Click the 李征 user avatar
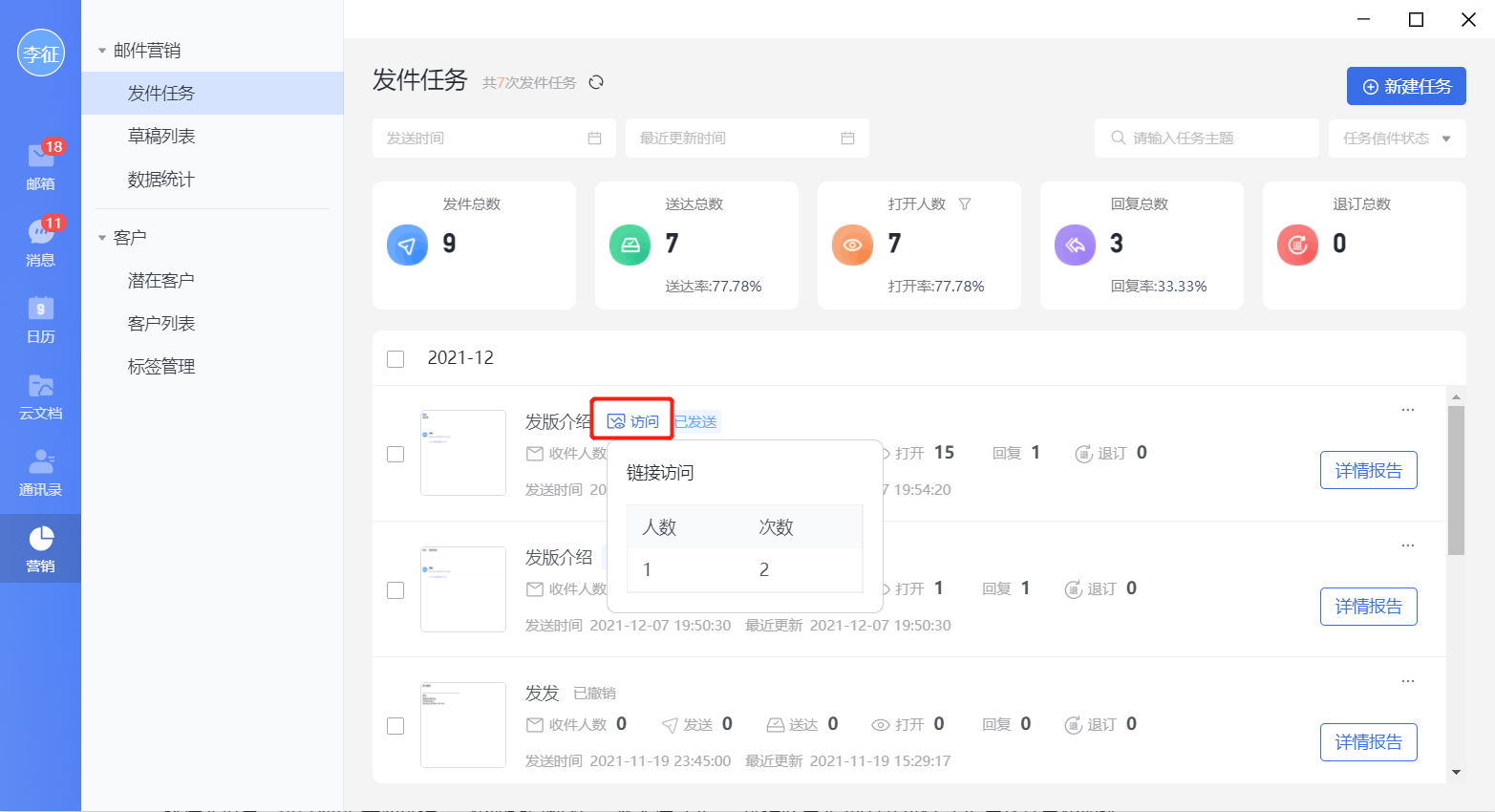This screenshot has height=812, width=1495. 40,53
